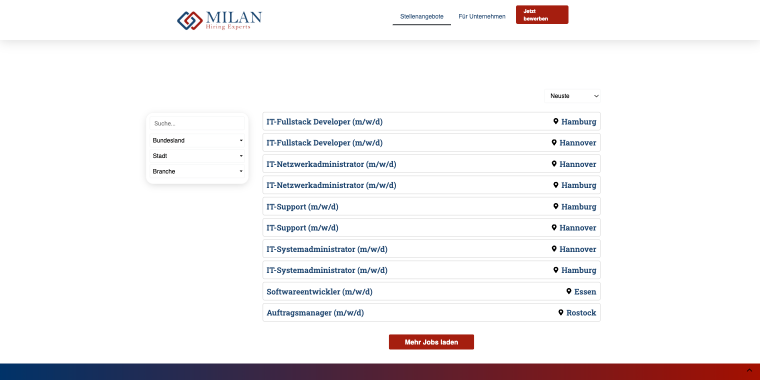Click location pin on IT-Fullstack Developer Hannover row

[554, 142]
